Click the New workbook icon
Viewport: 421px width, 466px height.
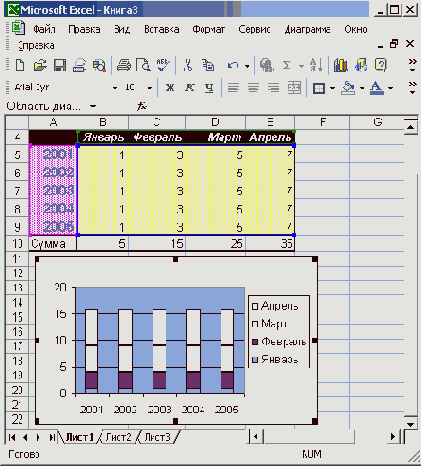coord(20,65)
